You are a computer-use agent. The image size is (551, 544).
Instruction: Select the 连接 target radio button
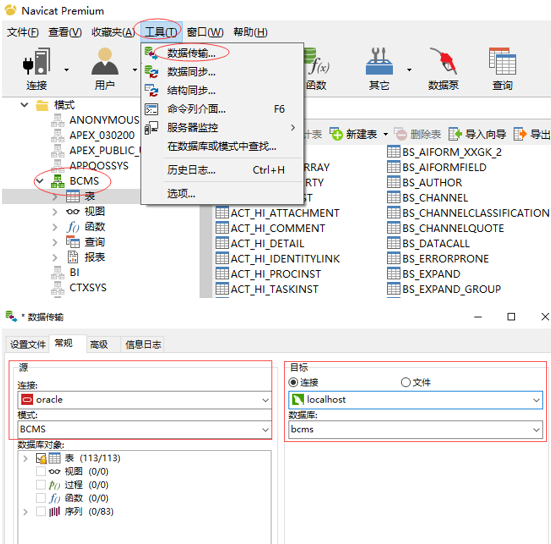[293, 382]
